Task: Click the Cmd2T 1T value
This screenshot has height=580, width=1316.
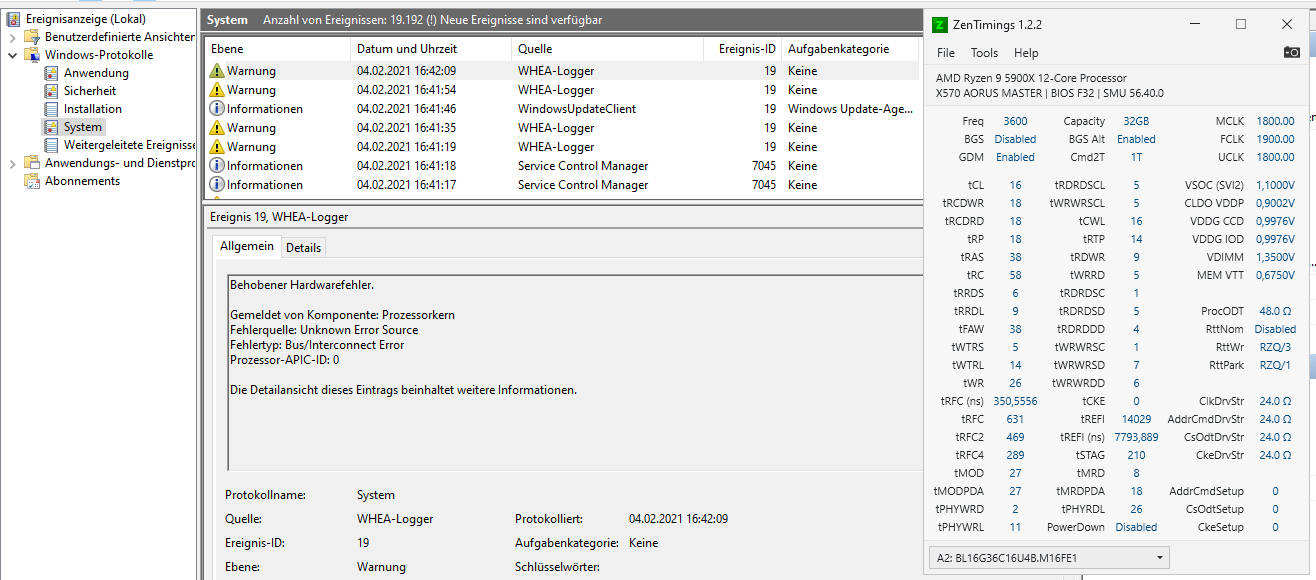Action: coord(1136,157)
